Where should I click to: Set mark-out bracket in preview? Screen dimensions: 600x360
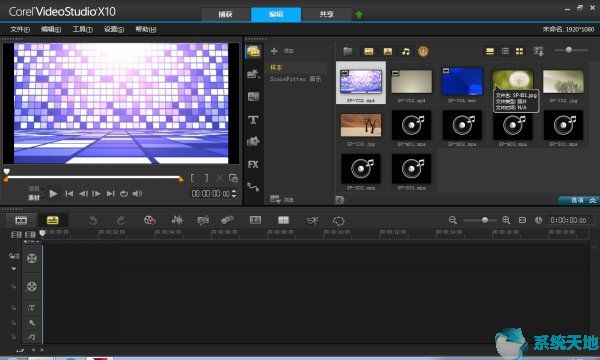coord(206,178)
